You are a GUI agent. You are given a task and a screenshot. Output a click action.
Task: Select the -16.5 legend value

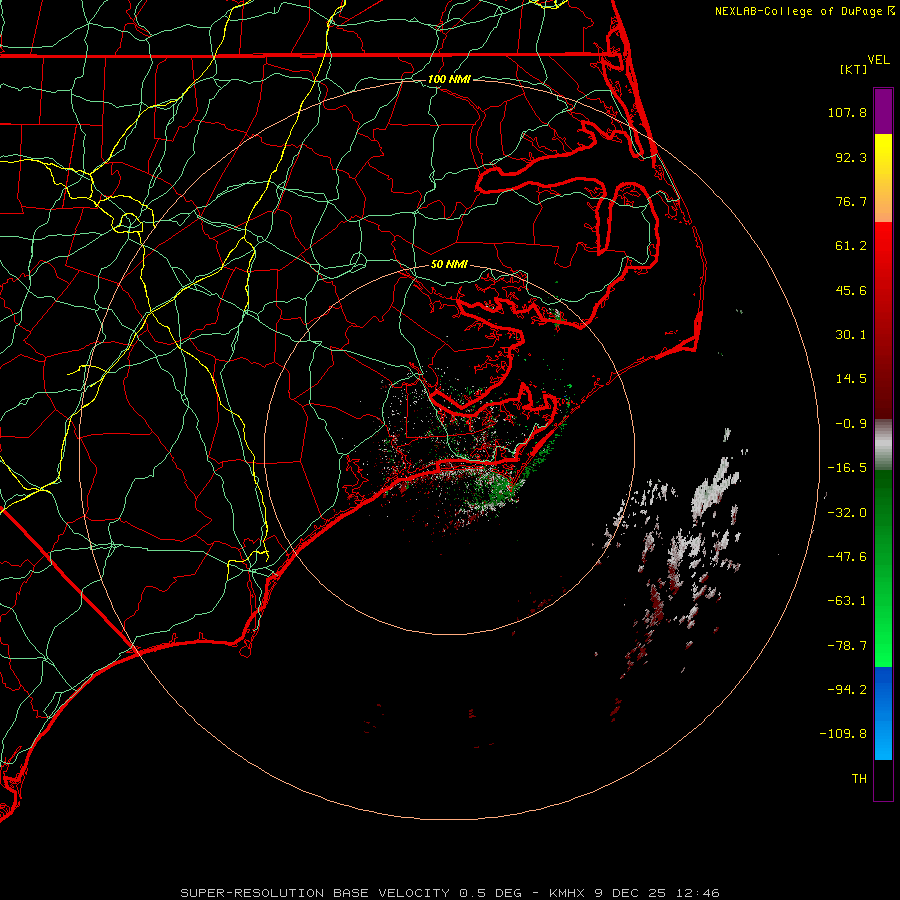pos(847,468)
